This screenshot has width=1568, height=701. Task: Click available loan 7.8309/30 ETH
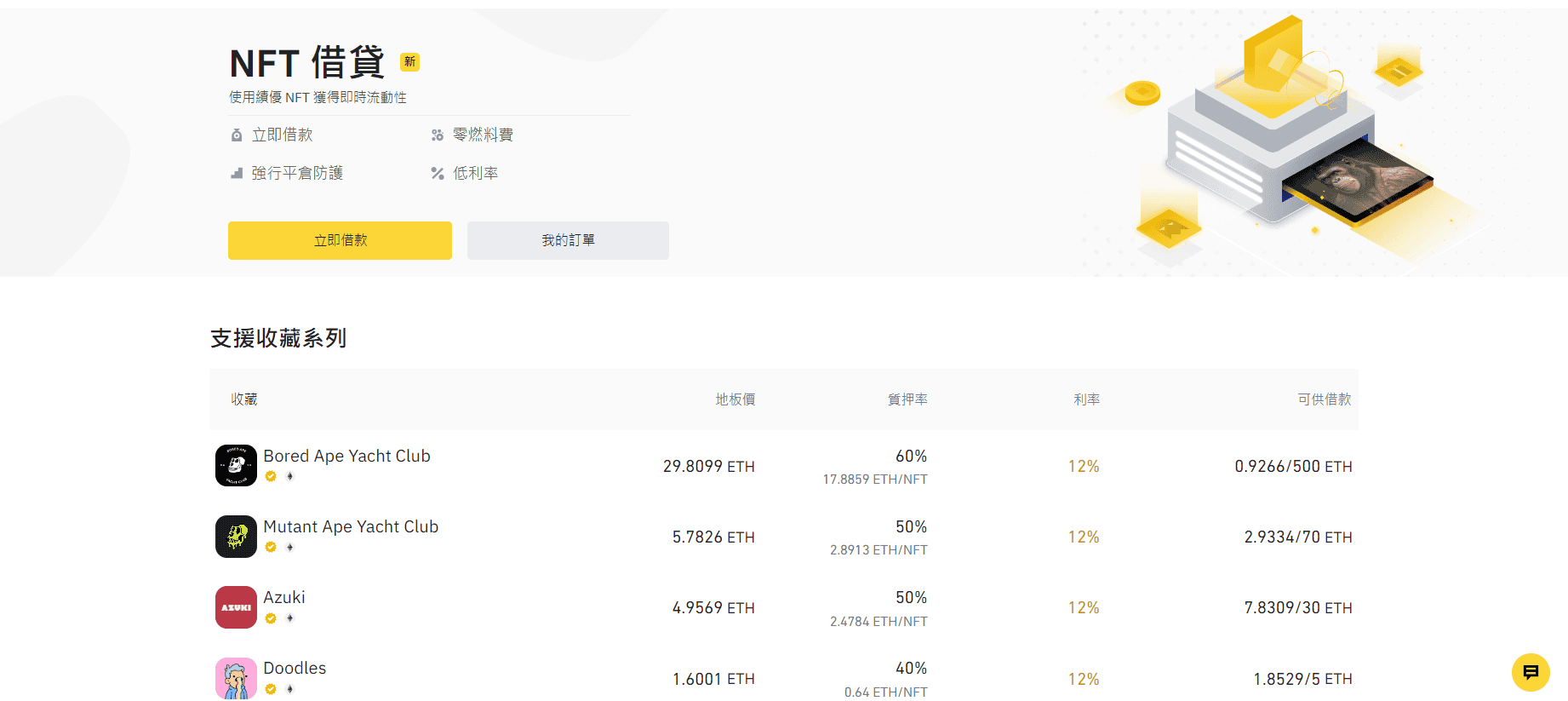pyautogui.click(x=1298, y=607)
